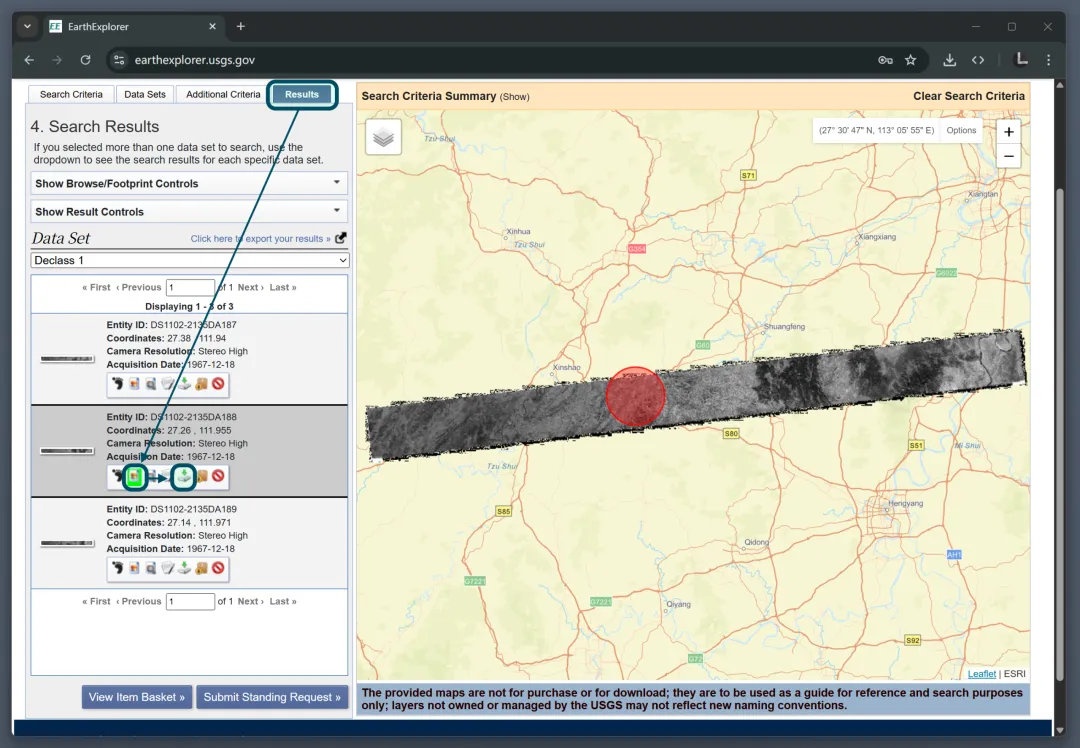Exclude DS1102-2135DA188 from results
This screenshot has height=748, width=1080.
tap(218, 476)
